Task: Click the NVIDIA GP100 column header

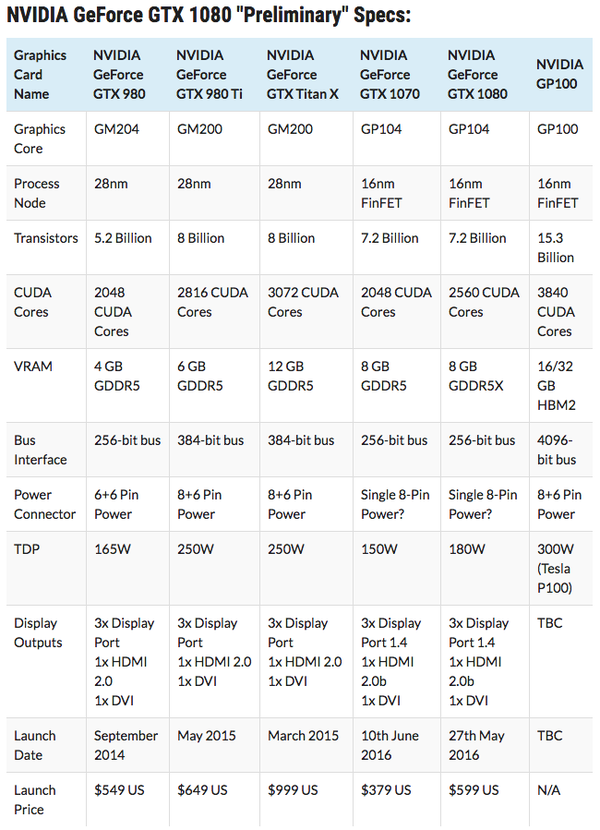Action: pyautogui.click(x=559, y=74)
